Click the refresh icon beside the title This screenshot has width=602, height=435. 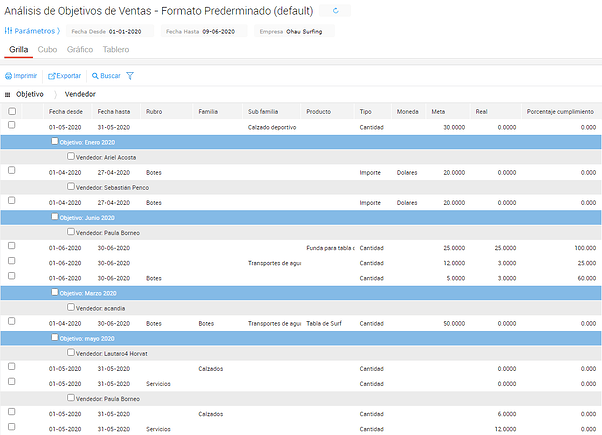tap(335, 10)
